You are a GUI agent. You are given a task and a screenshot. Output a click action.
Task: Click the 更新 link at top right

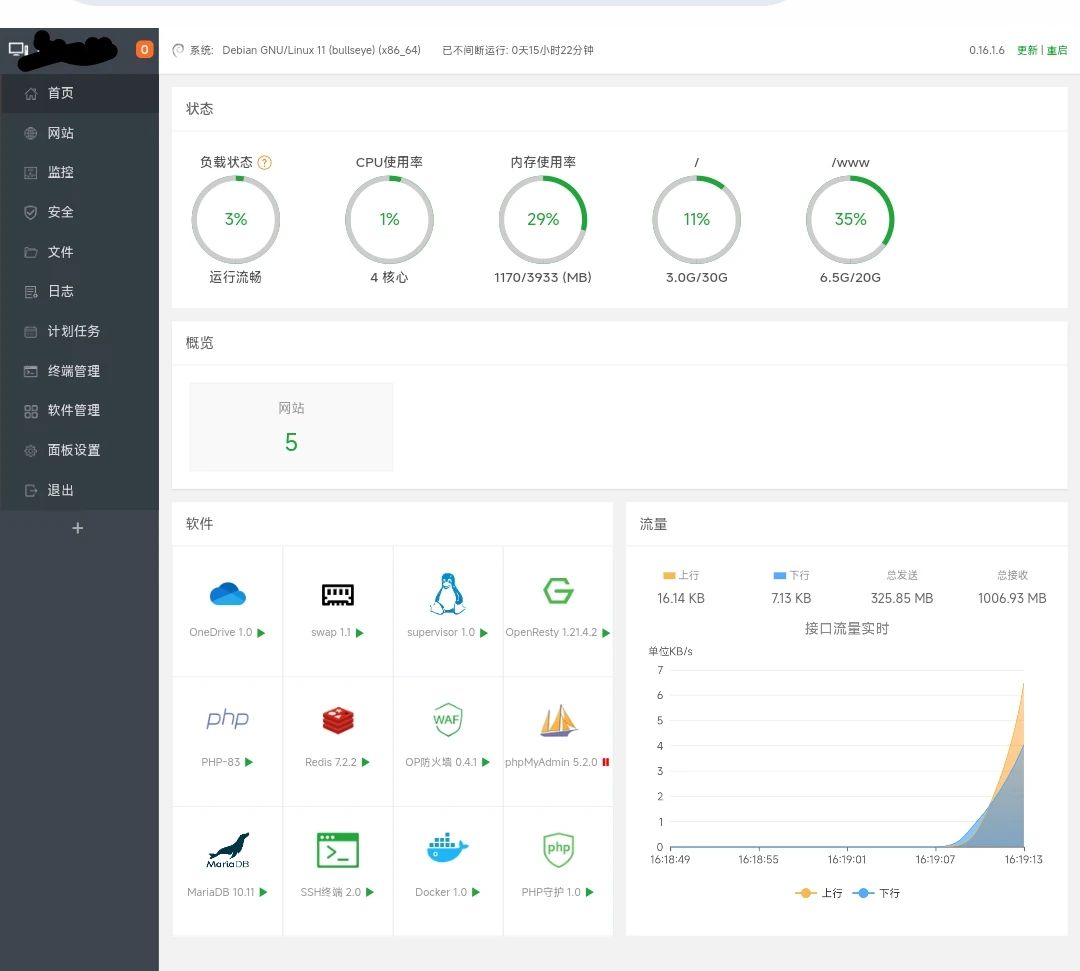[1027, 50]
